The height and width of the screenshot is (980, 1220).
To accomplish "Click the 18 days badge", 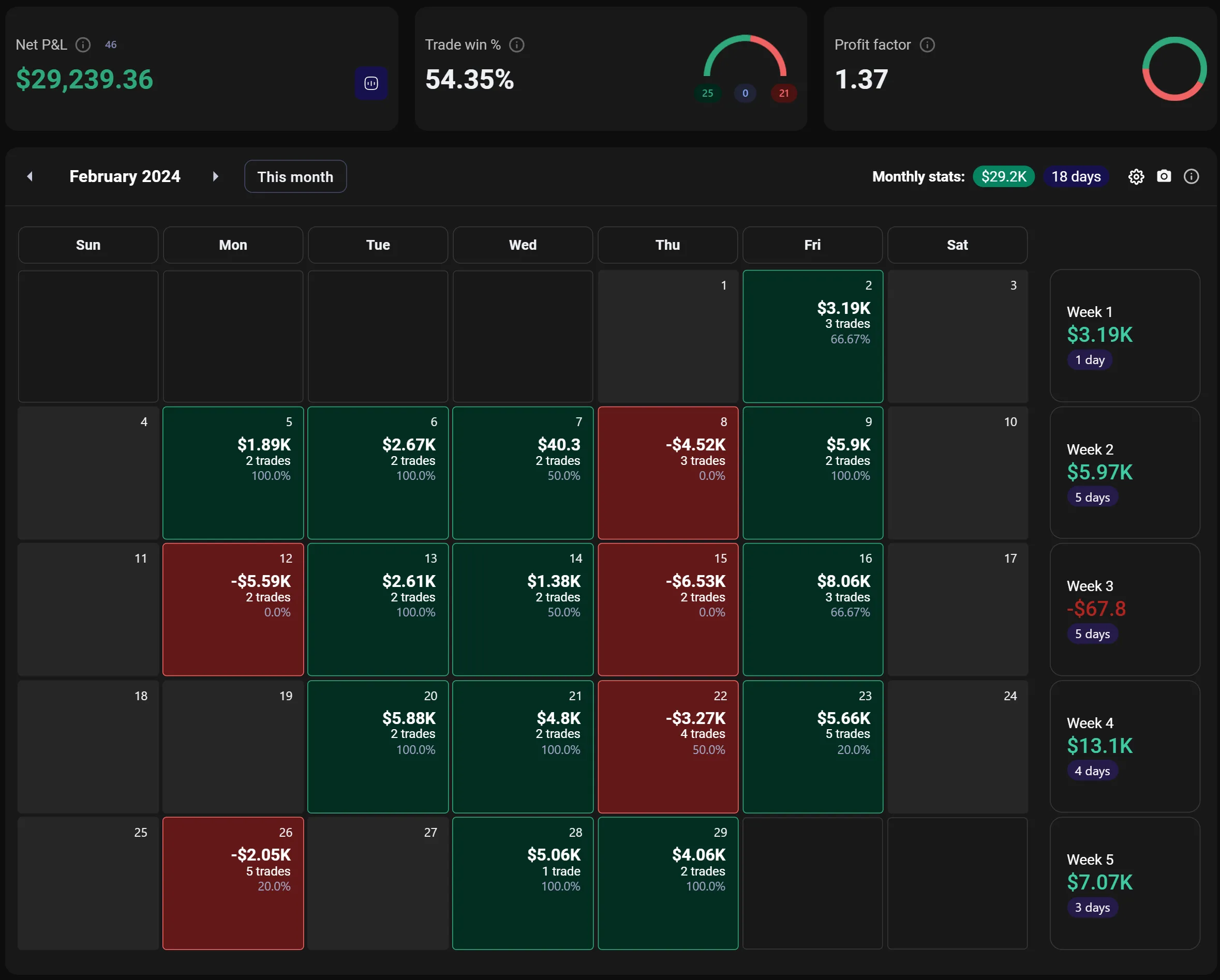I will pos(1076,176).
